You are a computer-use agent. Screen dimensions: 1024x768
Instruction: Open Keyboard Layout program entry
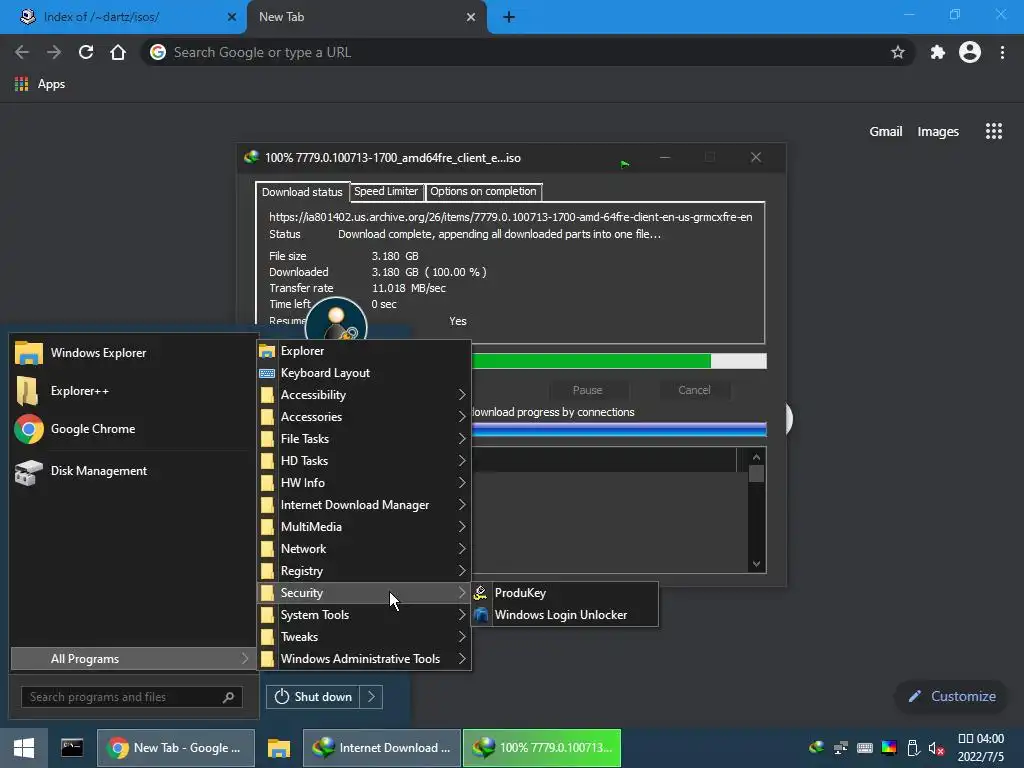[364, 373]
